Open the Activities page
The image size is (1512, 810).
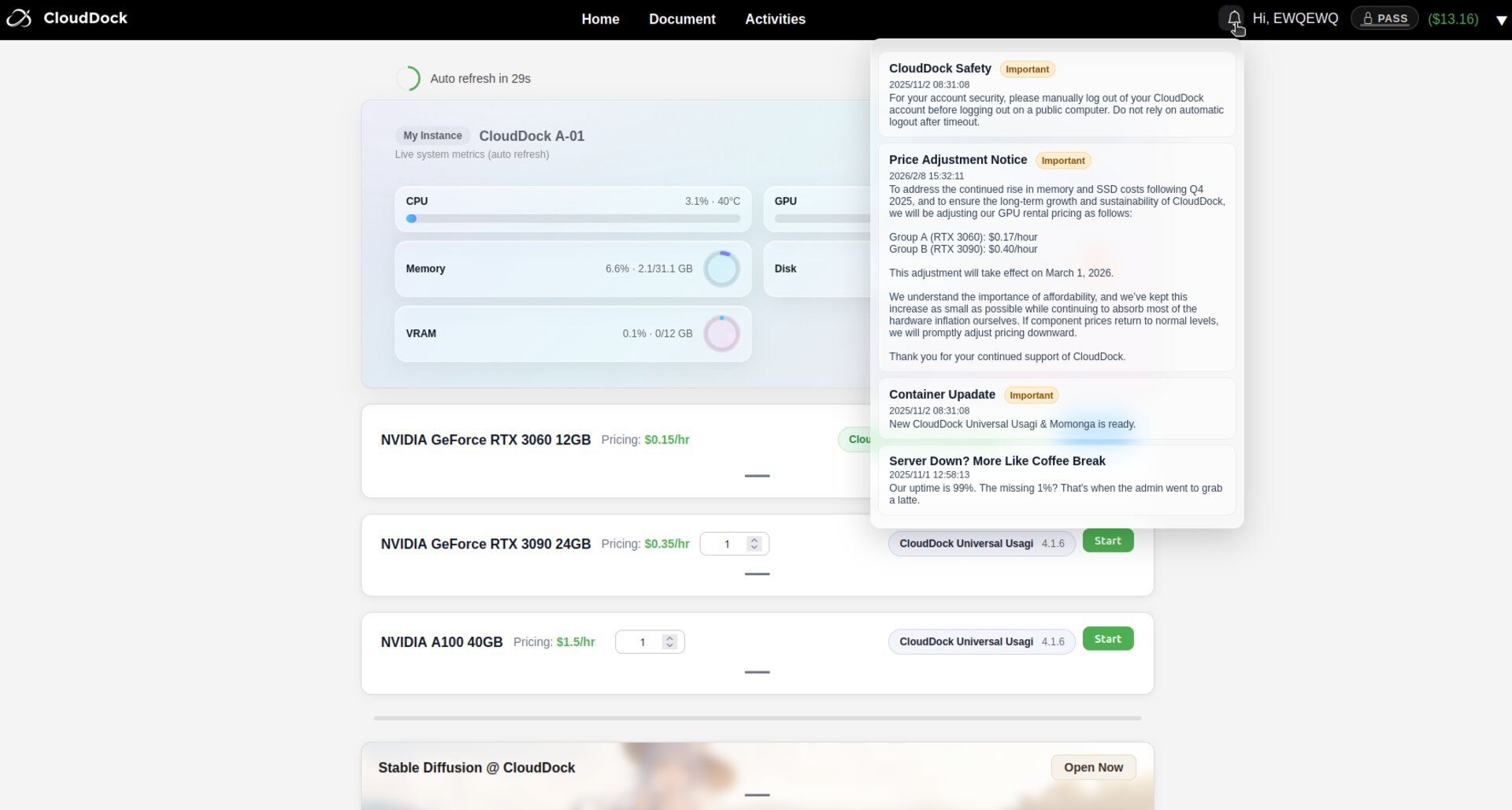775,19
